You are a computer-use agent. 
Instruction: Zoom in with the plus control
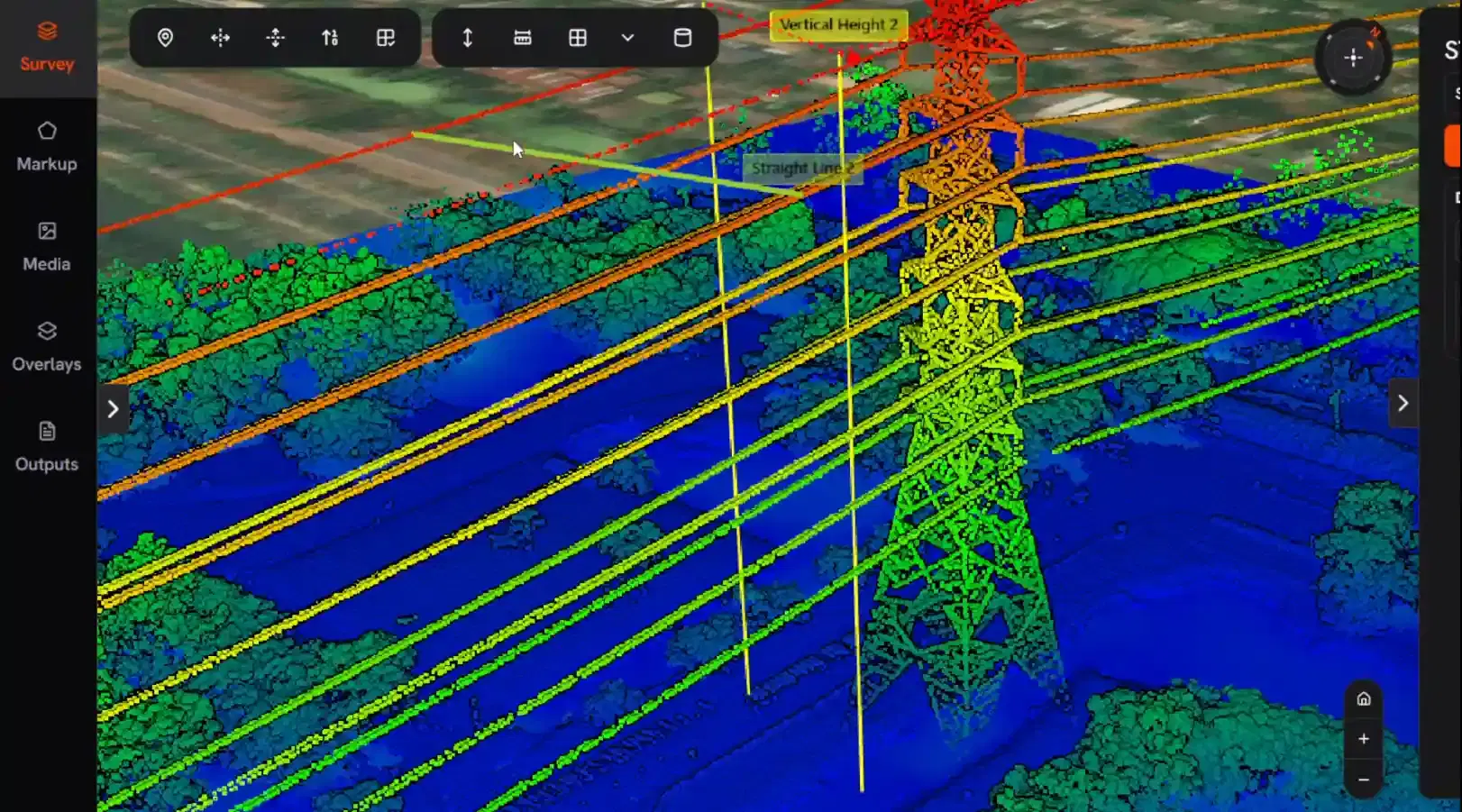[x=1364, y=738]
